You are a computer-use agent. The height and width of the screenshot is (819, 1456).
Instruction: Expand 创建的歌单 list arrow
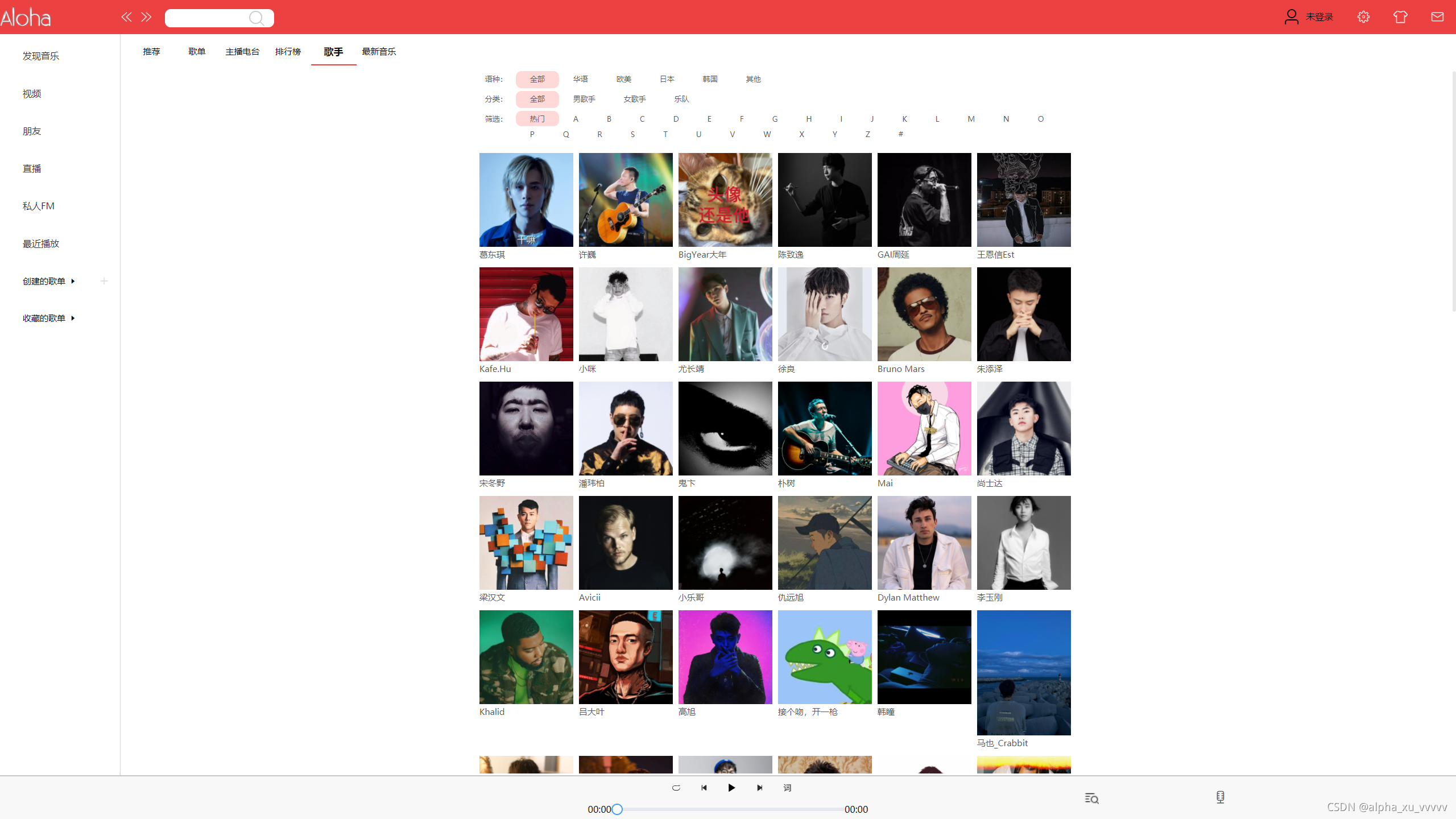click(x=73, y=281)
